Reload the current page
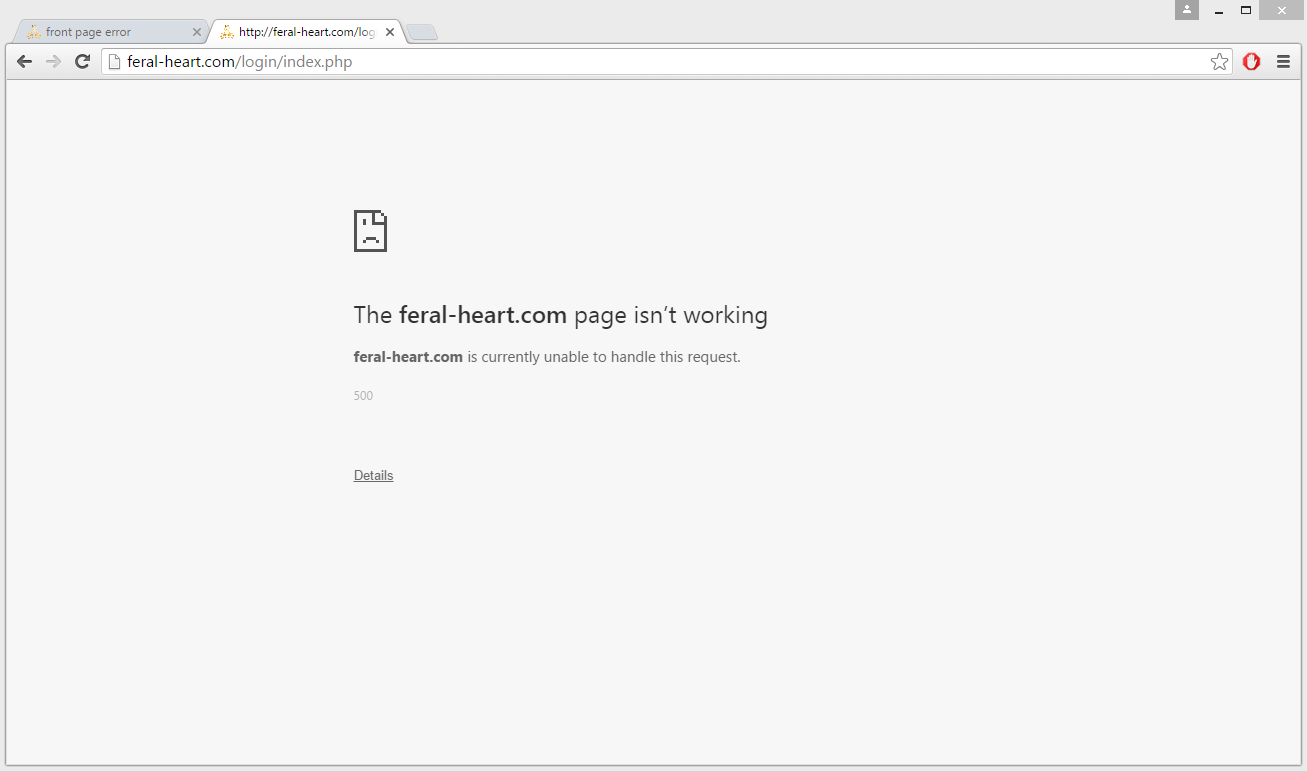 (x=83, y=62)
